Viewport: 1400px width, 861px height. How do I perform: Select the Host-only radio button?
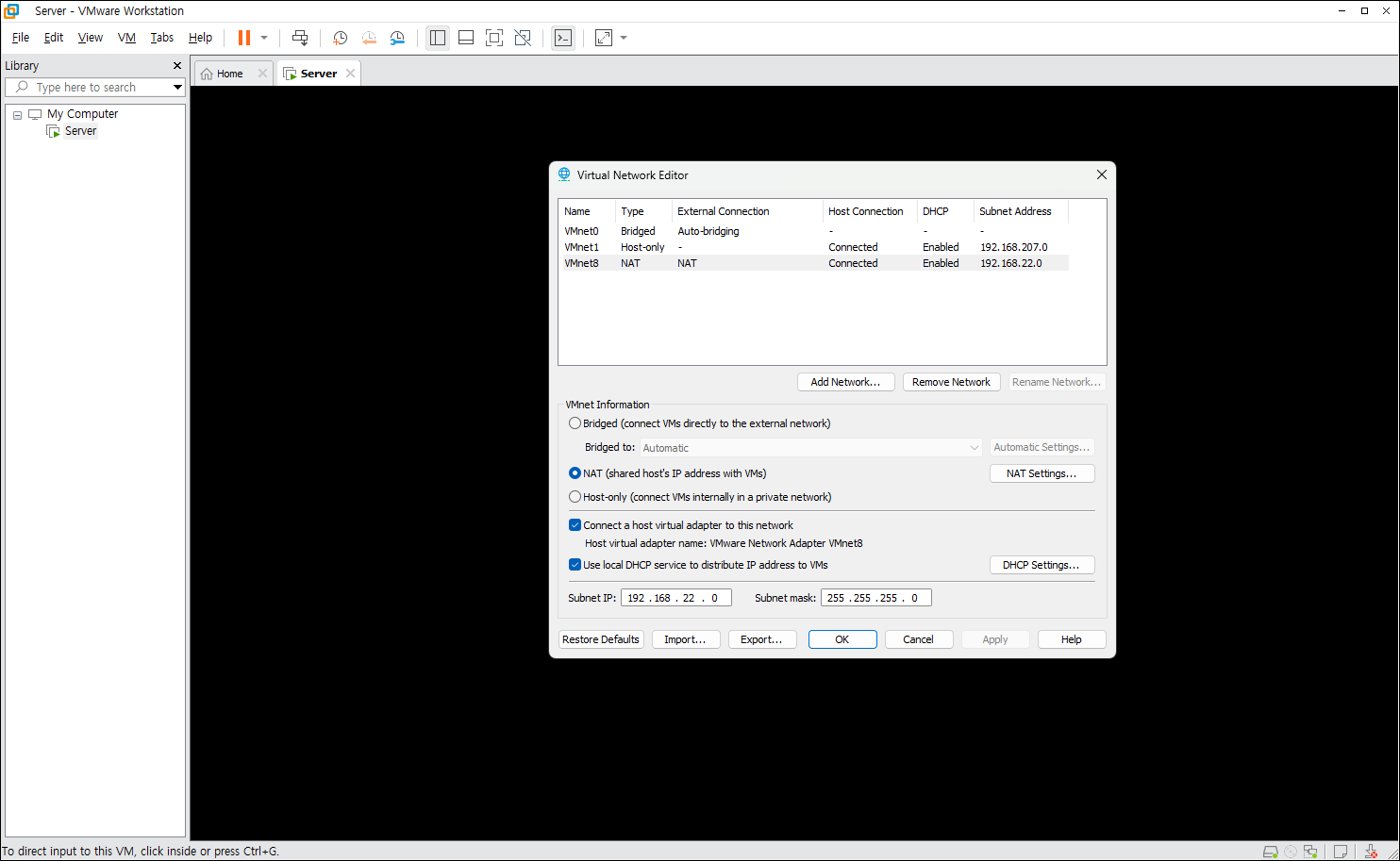click(x=575, y=497)
